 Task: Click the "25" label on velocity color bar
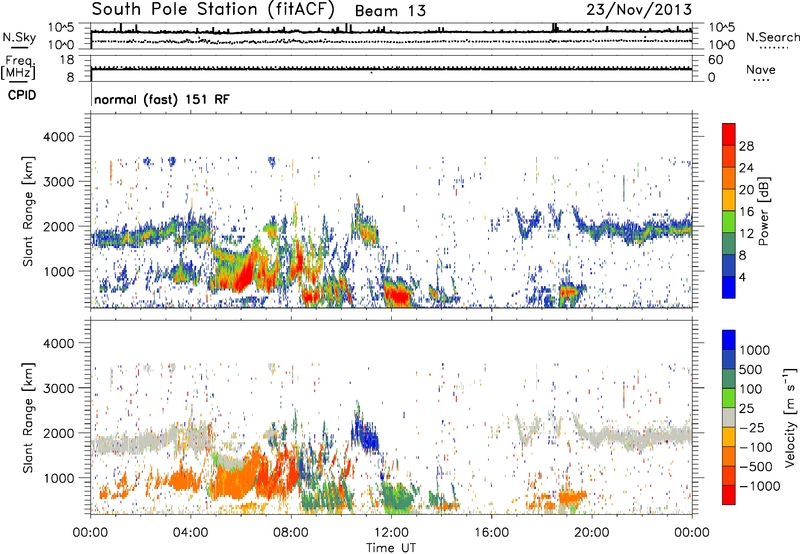coord(746,409)
